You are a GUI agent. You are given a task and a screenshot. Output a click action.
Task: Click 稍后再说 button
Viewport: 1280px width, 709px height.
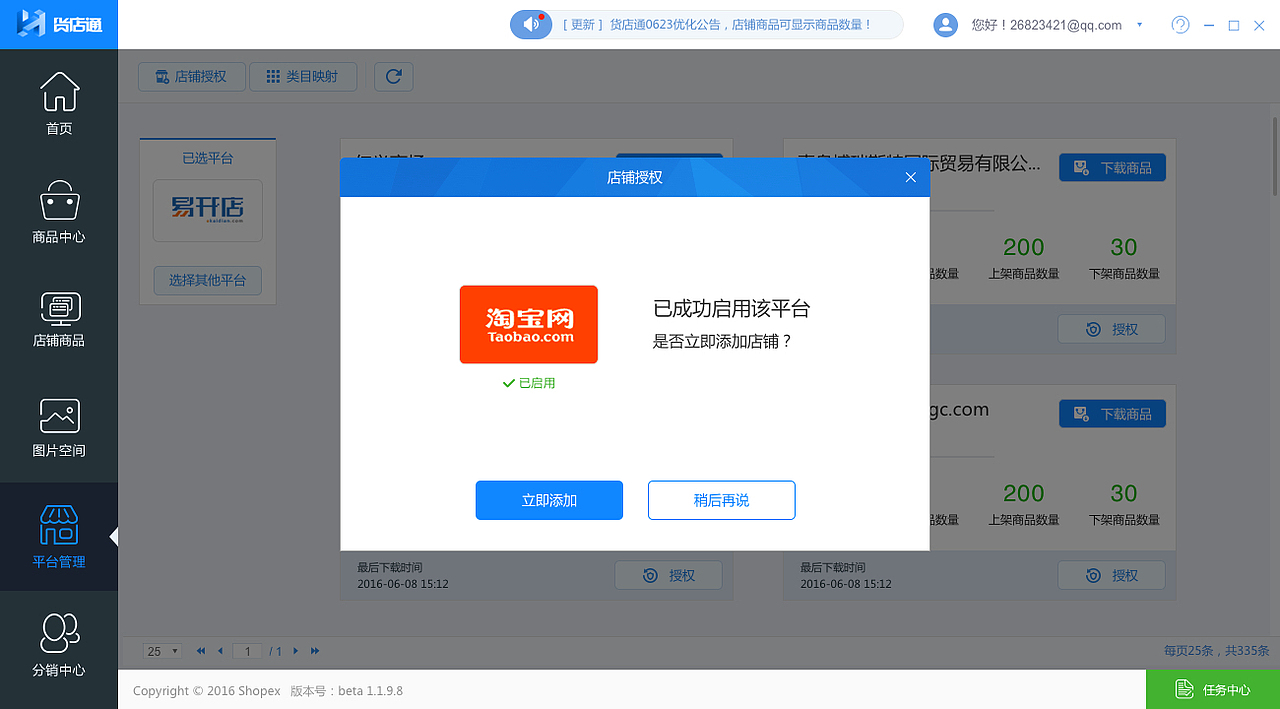pos(722,500)
